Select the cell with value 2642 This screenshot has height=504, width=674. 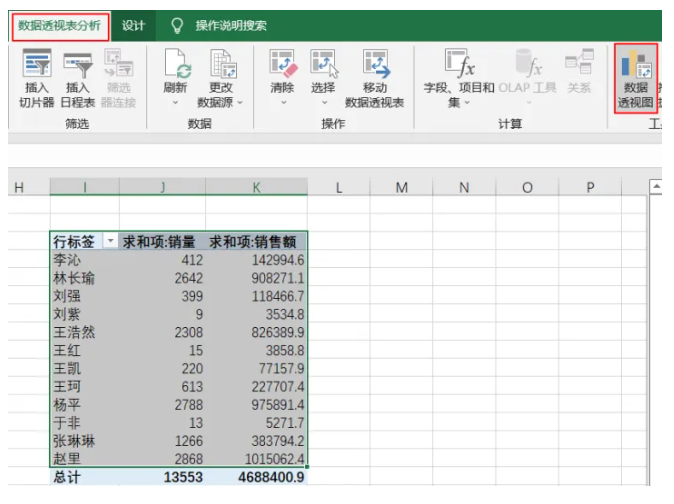click(x=162, y=278)
